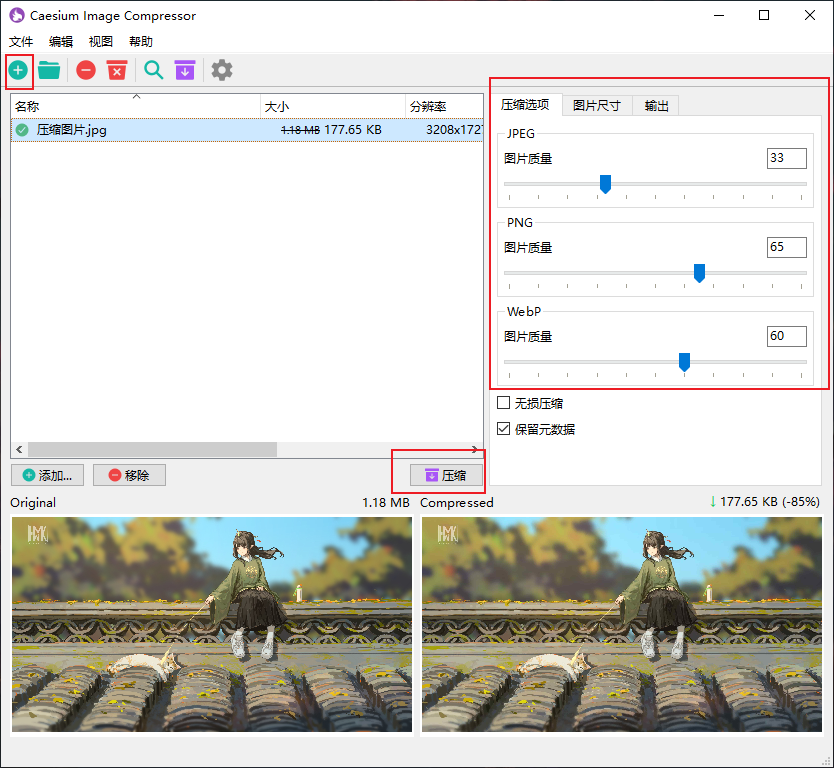The image size is (834, 768).
Task: Open the 帮助 menu
Action: [x=140, y=41]
